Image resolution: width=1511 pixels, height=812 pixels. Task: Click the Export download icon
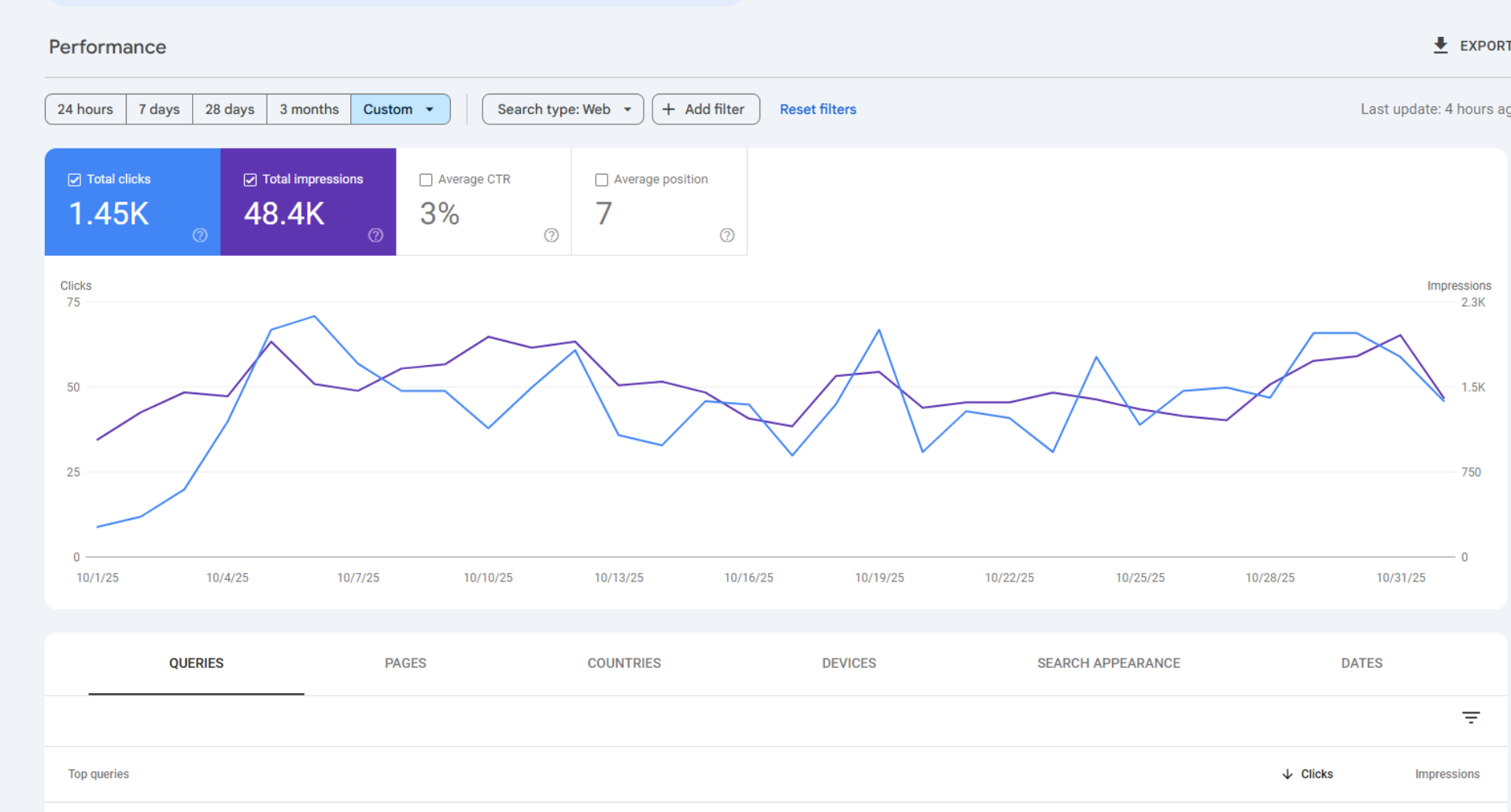pos(1440,46)
